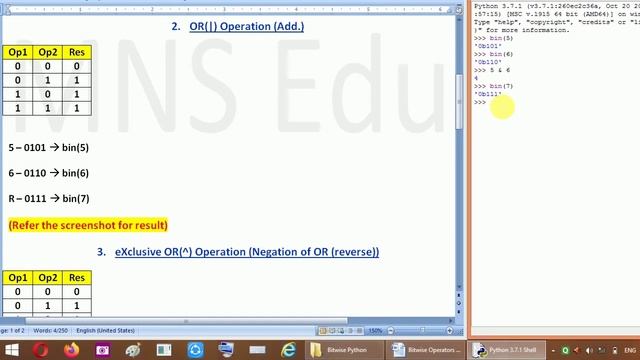This screenshot has width=640, height=360.
Task: Open the paint palette app in taskbar
Action: coord(133,350)
